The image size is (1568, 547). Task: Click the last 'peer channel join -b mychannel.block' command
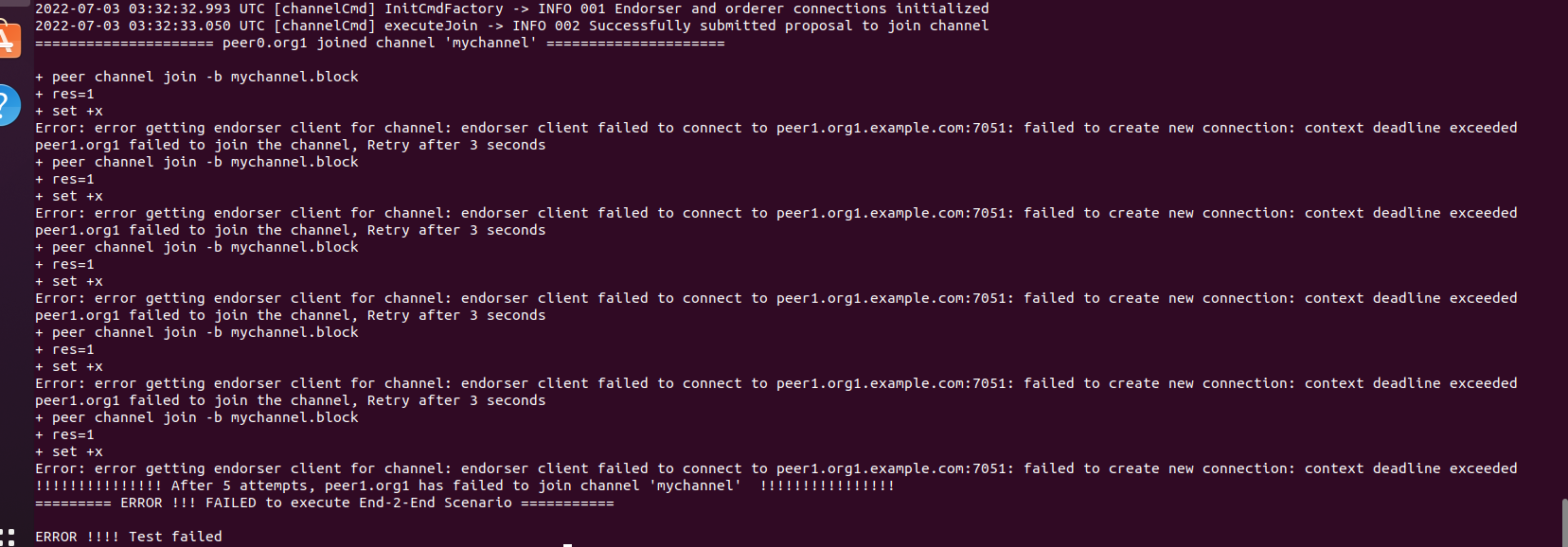[x=197, y=417]
